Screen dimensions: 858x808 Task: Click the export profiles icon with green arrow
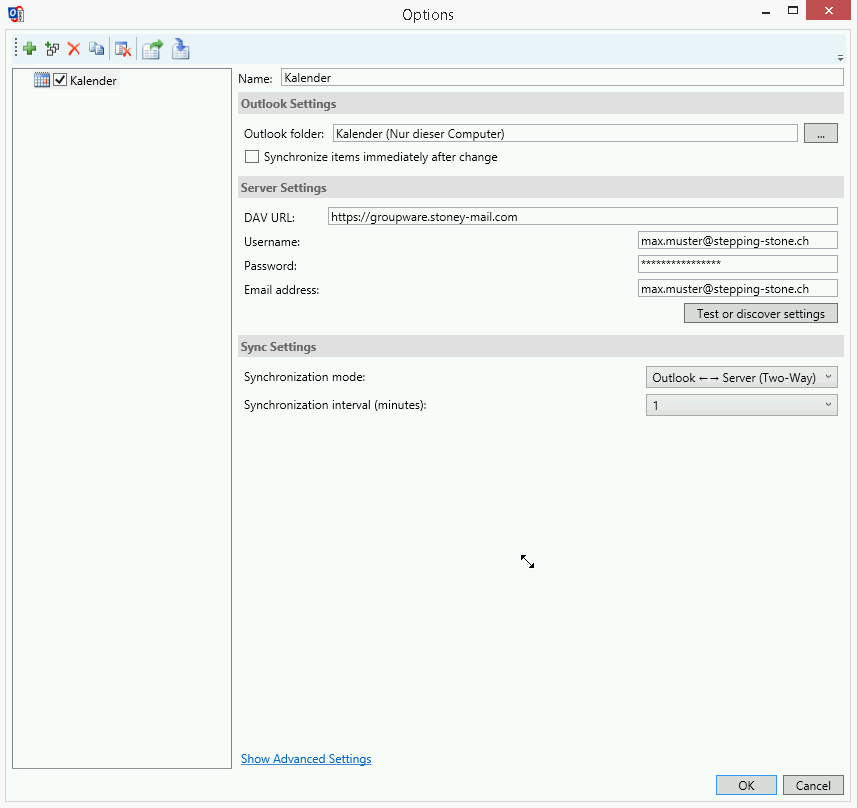click(x=152, y=48)
